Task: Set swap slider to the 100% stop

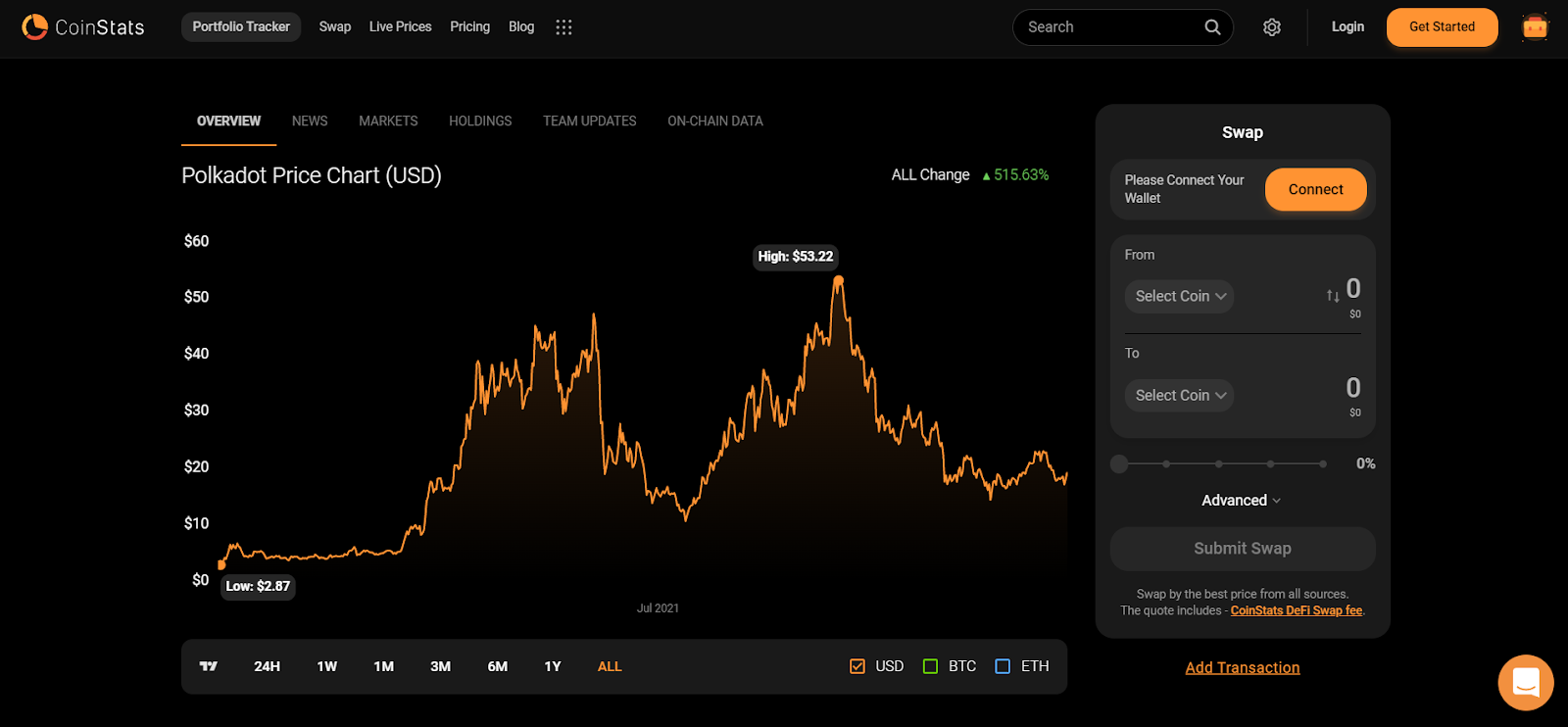Action: 1323,463
